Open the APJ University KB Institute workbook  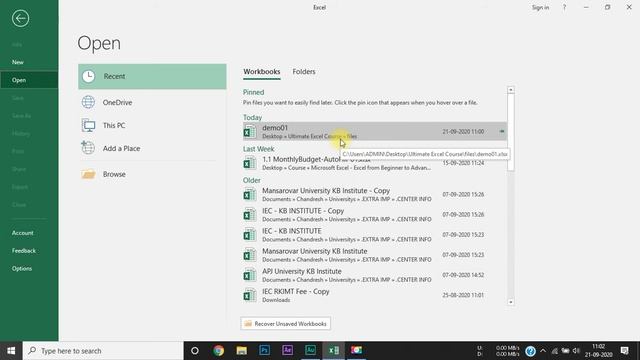point(375,275)
